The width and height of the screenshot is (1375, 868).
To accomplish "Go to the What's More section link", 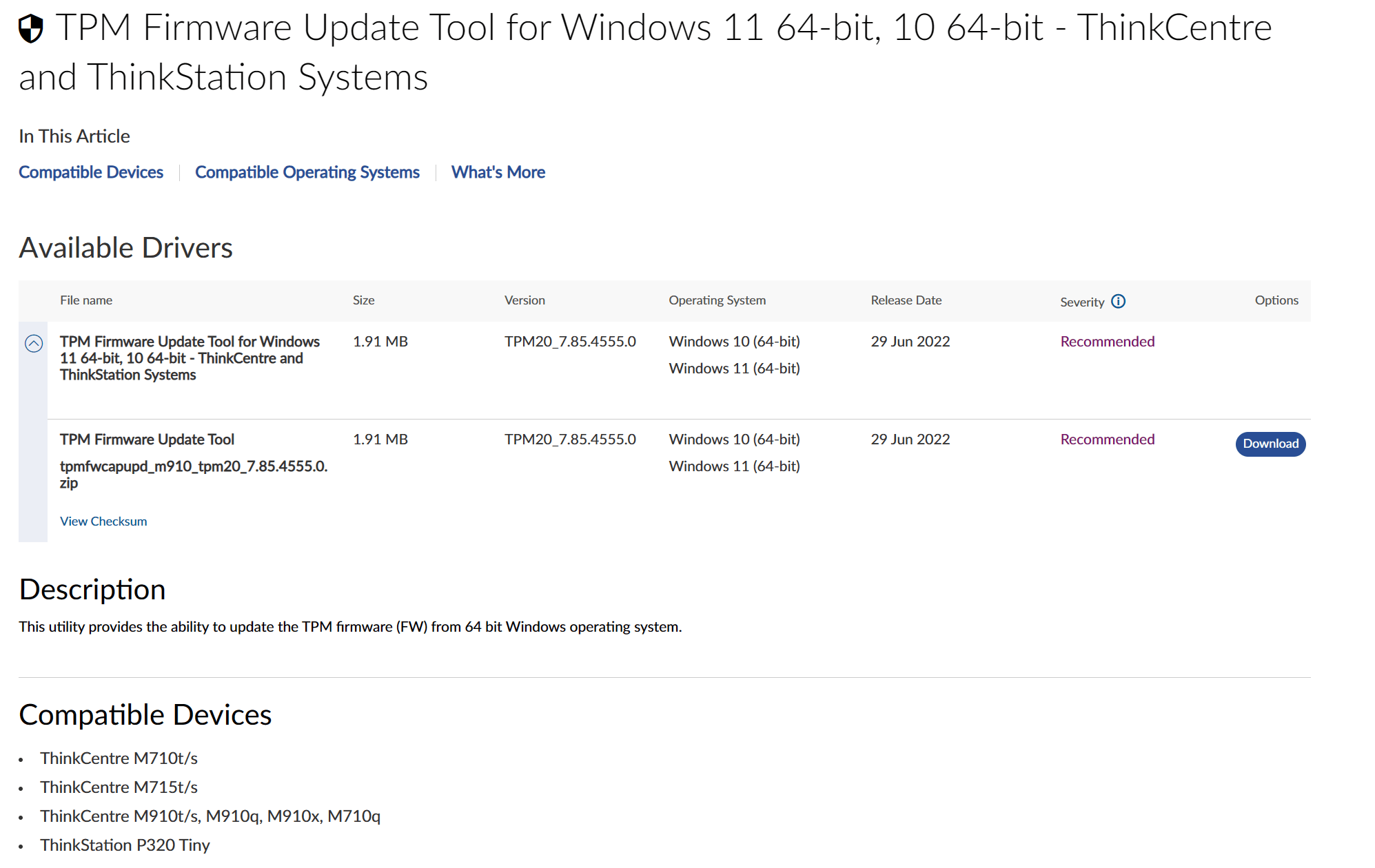I will [498, 172].
